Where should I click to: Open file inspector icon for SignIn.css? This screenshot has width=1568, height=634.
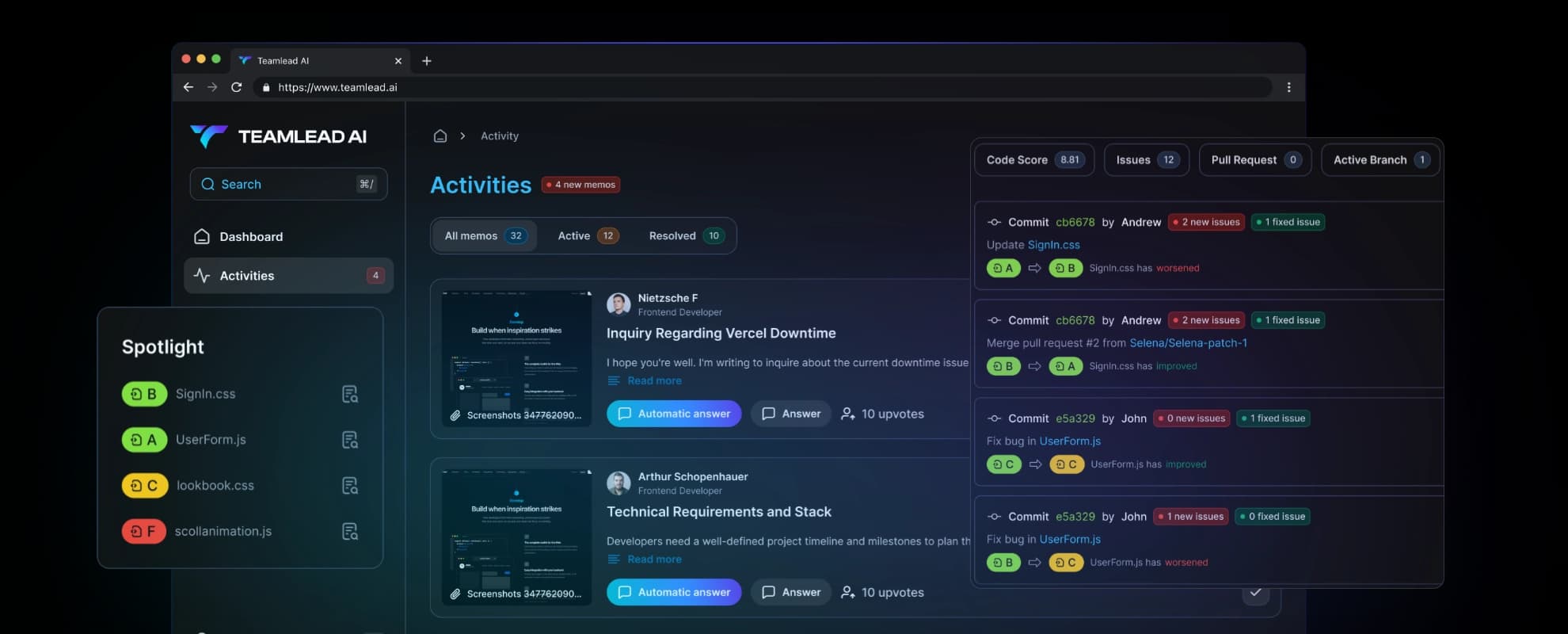[349, 394]
